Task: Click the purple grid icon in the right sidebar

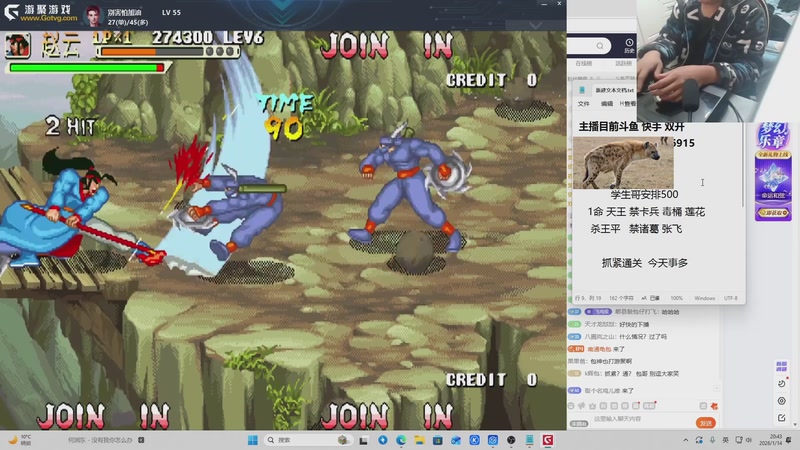Action: (781, 366)
